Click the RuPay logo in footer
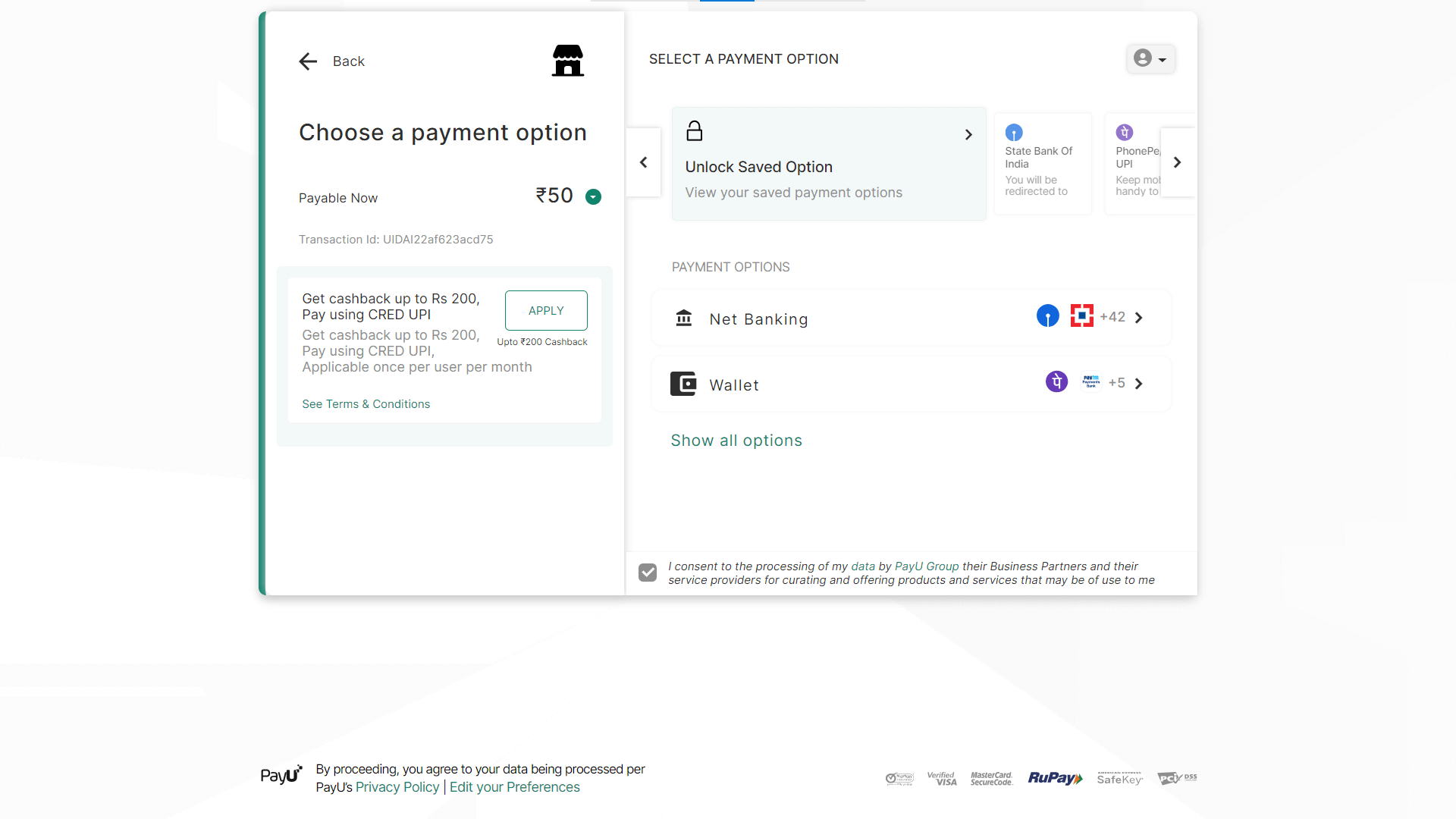1456x819 pixels. click(x=1055, y=778)
